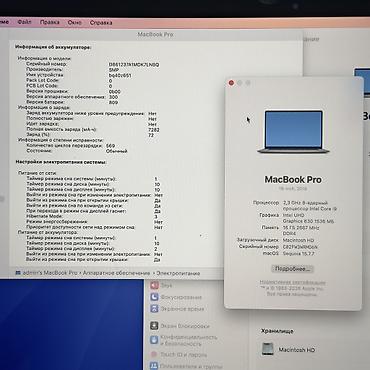The image size is (370, 370).
Task: Click the Память 16 ГБ value
Action: click(301, 231)
